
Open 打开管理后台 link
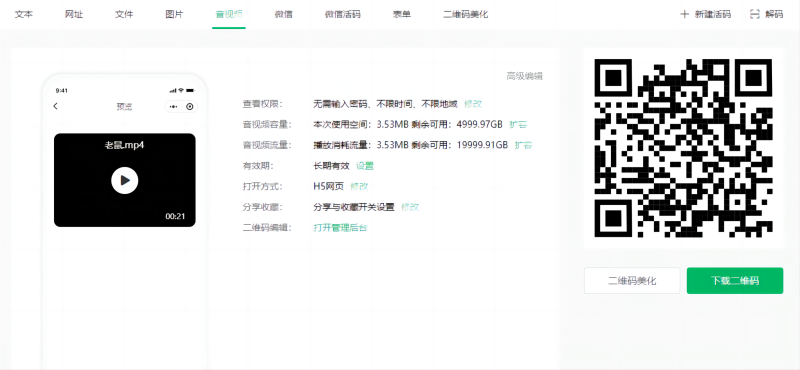coord(340,228)
